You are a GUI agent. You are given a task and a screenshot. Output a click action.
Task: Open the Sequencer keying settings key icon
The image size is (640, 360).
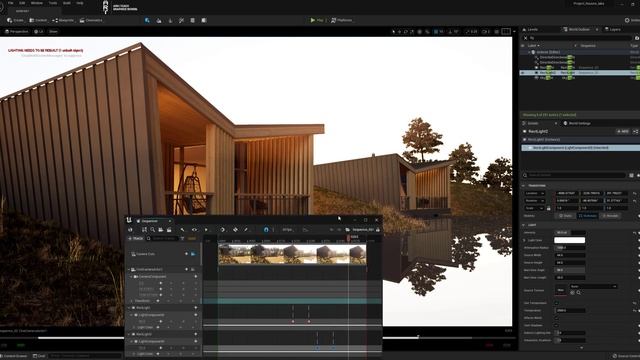(x=222, y=230)
